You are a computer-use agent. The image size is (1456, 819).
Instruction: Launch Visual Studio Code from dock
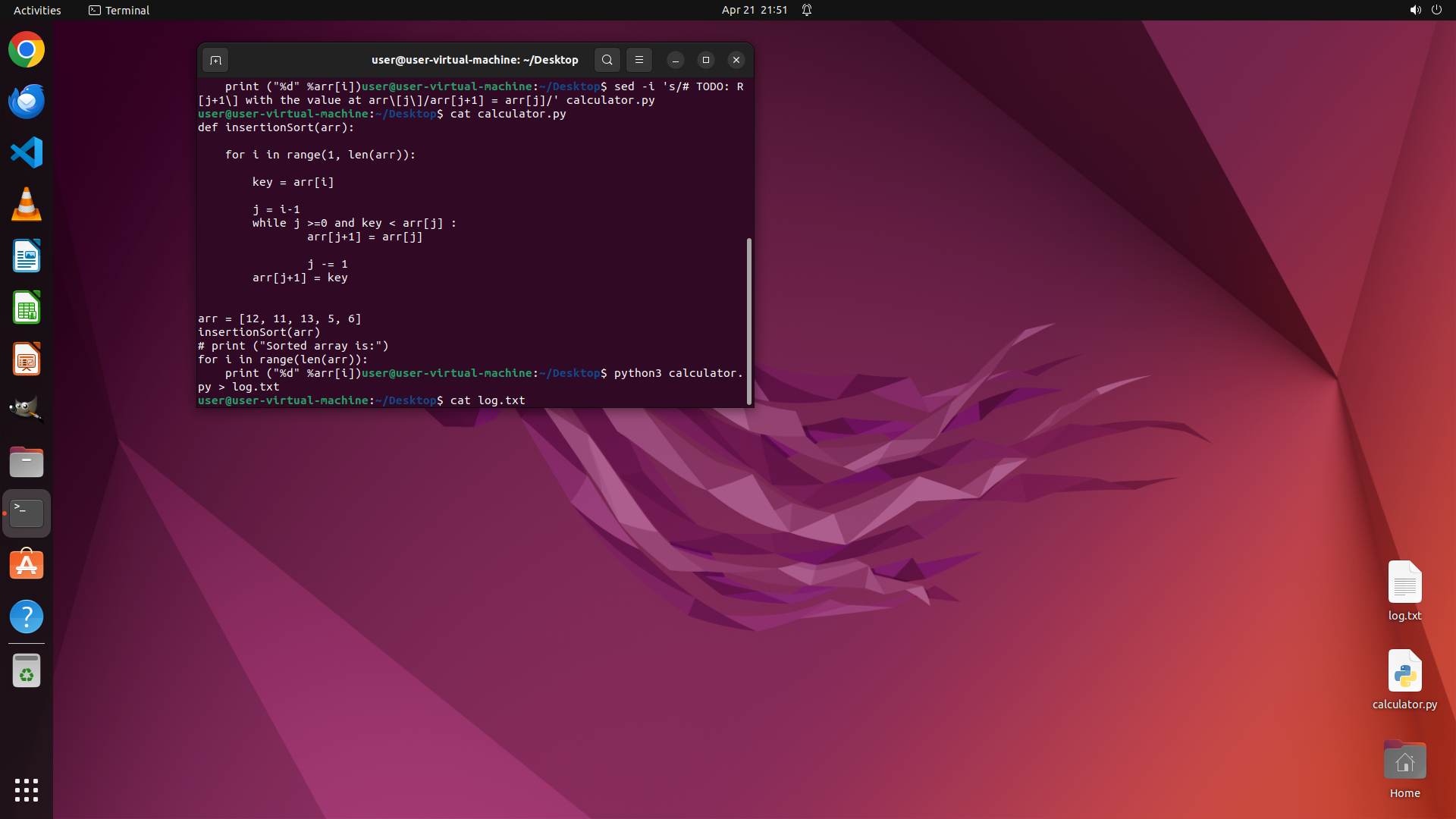pyautogui.click(x=27, y=153)
